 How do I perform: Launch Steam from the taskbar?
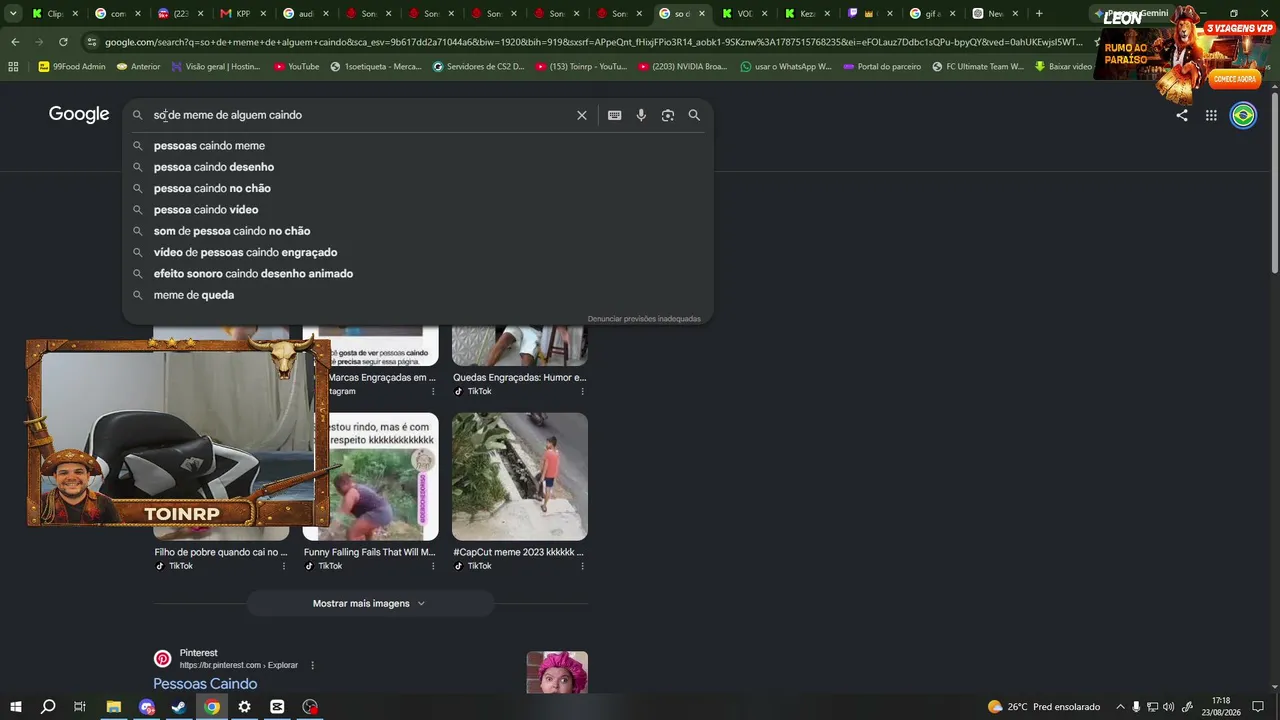tap(179, 707)
